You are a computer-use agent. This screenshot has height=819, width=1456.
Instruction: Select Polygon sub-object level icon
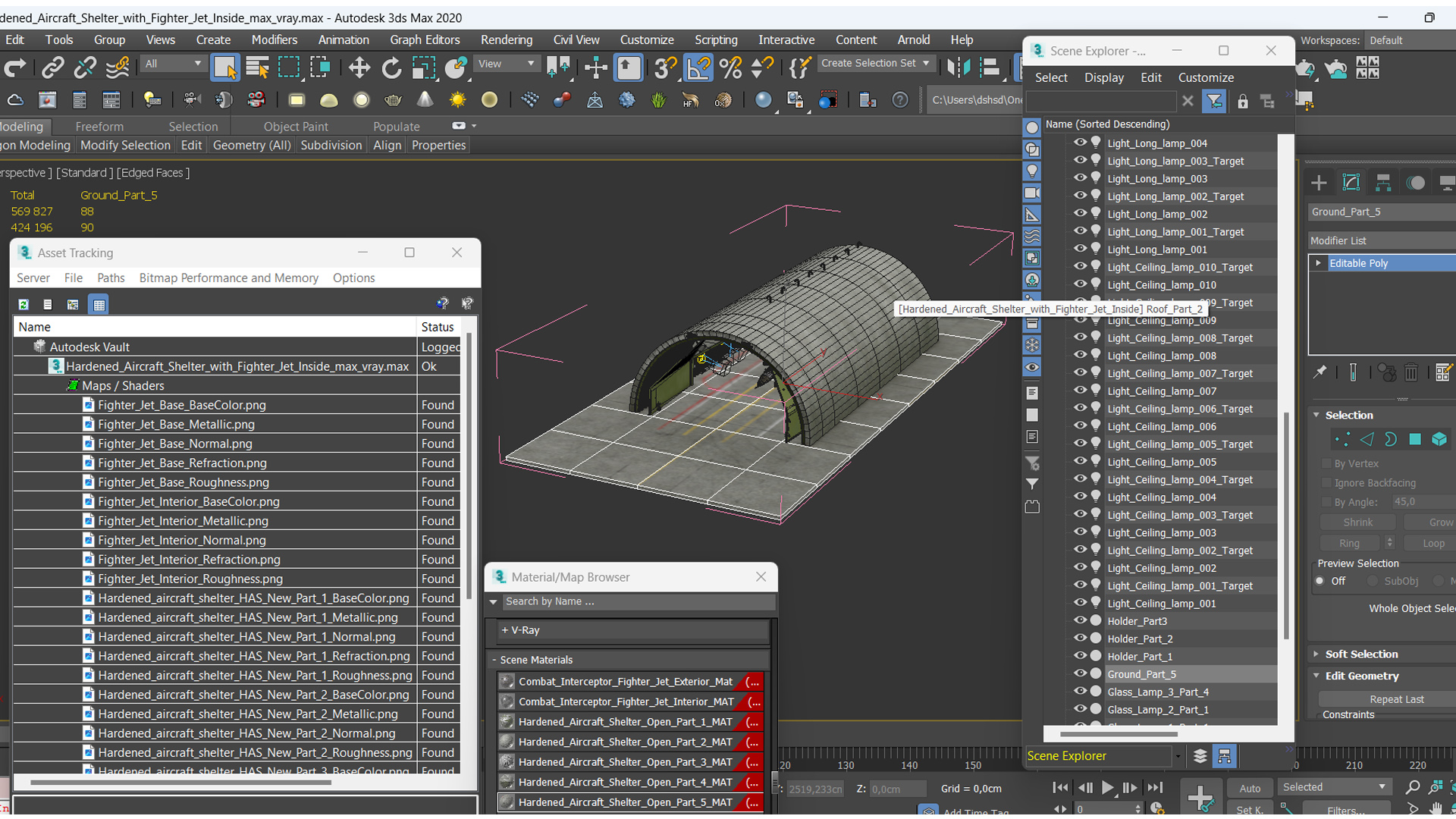pos(1415,439)
